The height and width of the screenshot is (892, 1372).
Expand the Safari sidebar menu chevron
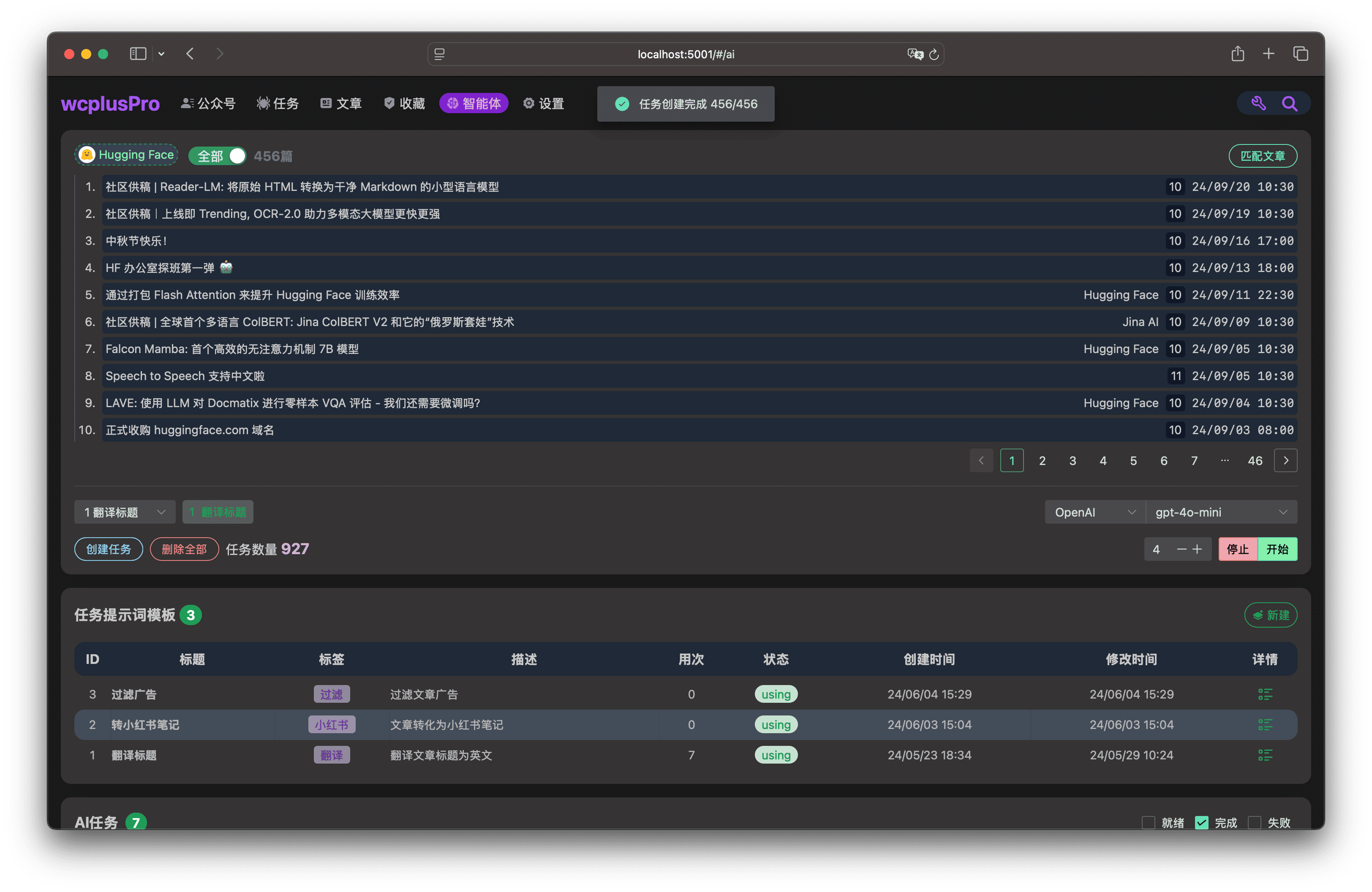[x=161, y=54]
